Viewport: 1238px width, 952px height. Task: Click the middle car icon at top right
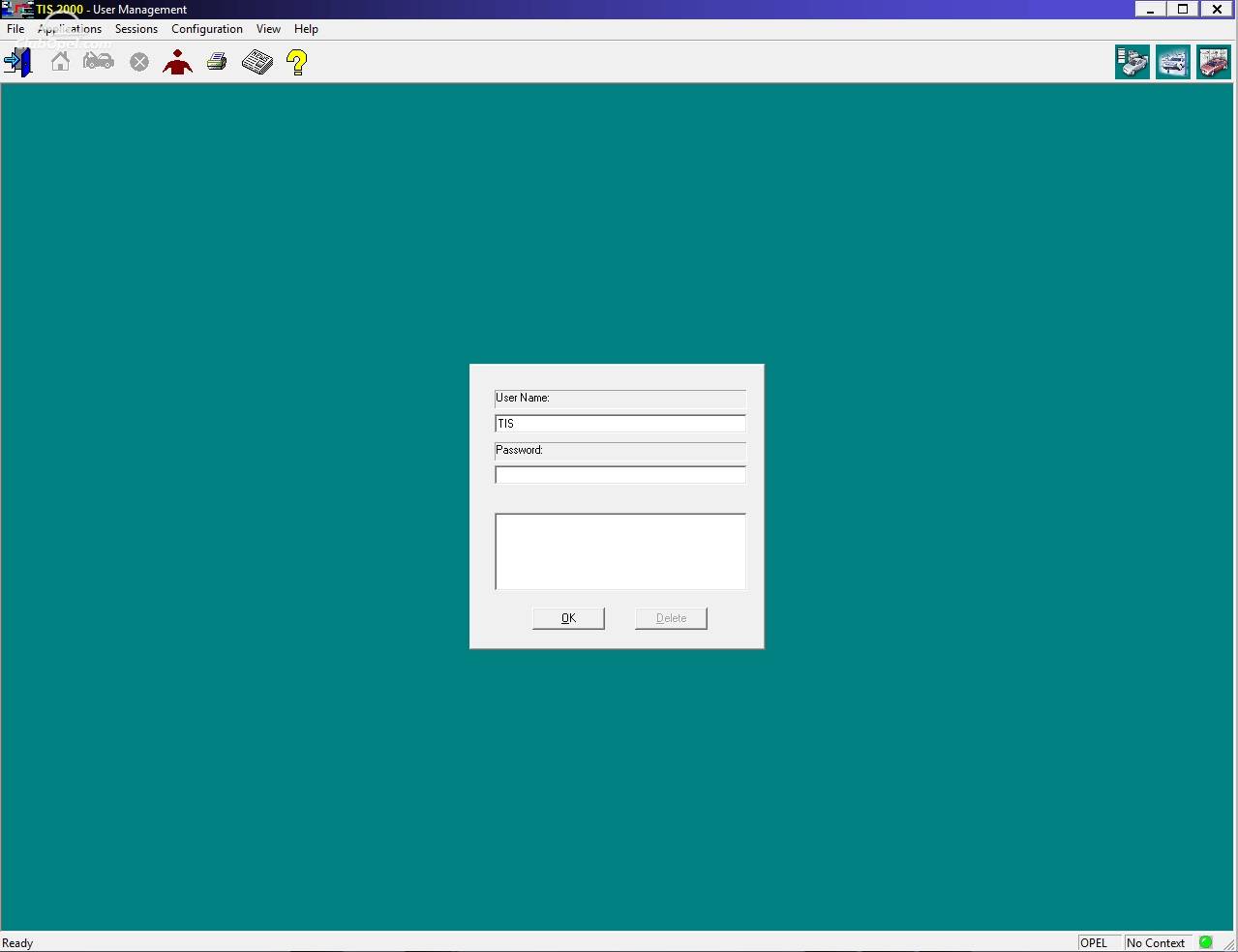click(1173, 62)
